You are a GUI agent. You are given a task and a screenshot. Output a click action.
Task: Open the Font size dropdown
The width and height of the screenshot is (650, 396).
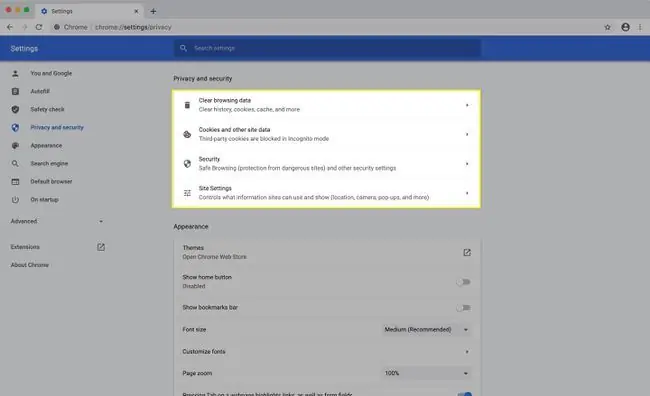pos(426,330)
